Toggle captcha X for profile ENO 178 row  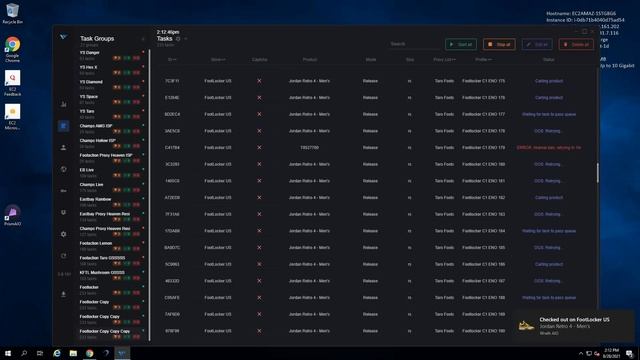[x=259, y=131]
